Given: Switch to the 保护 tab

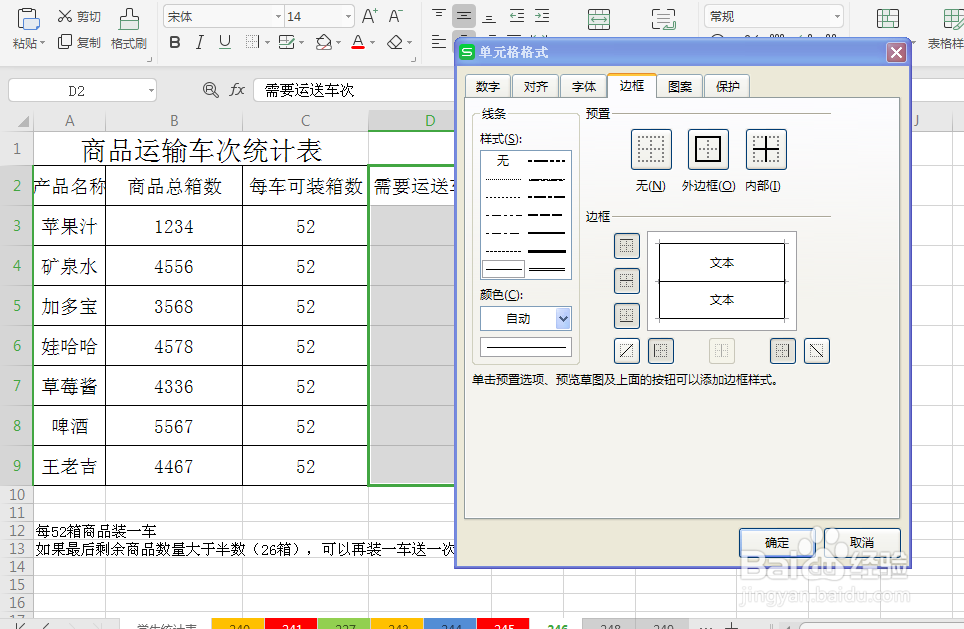Looking at the screenshot, I should pos(727,87).
